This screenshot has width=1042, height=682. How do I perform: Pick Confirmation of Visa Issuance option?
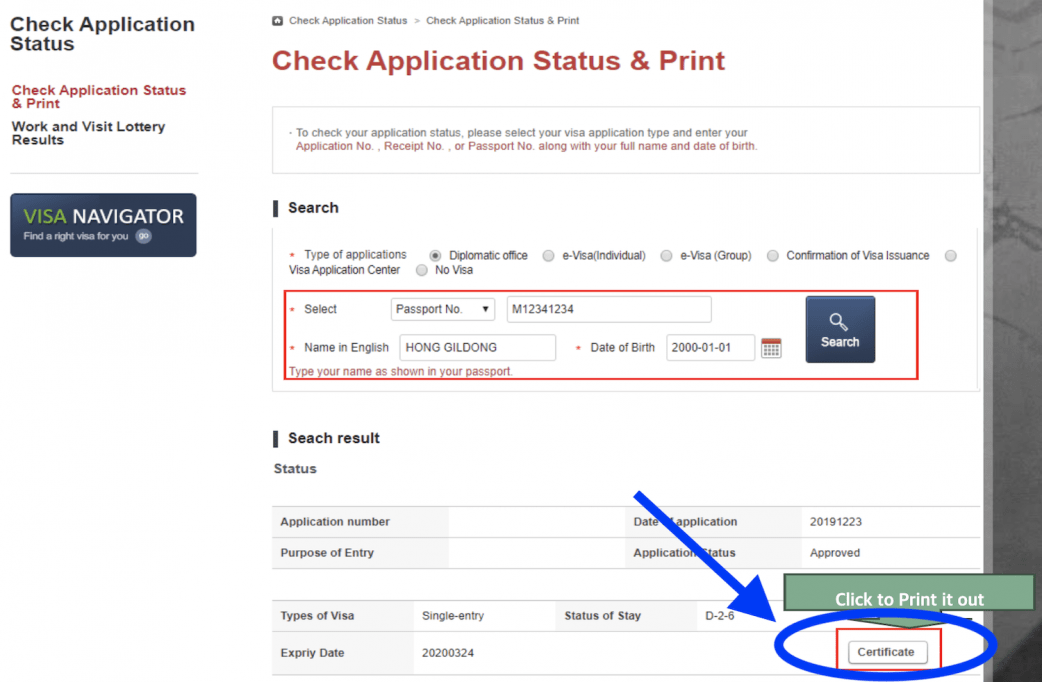(x=773, y=256)
